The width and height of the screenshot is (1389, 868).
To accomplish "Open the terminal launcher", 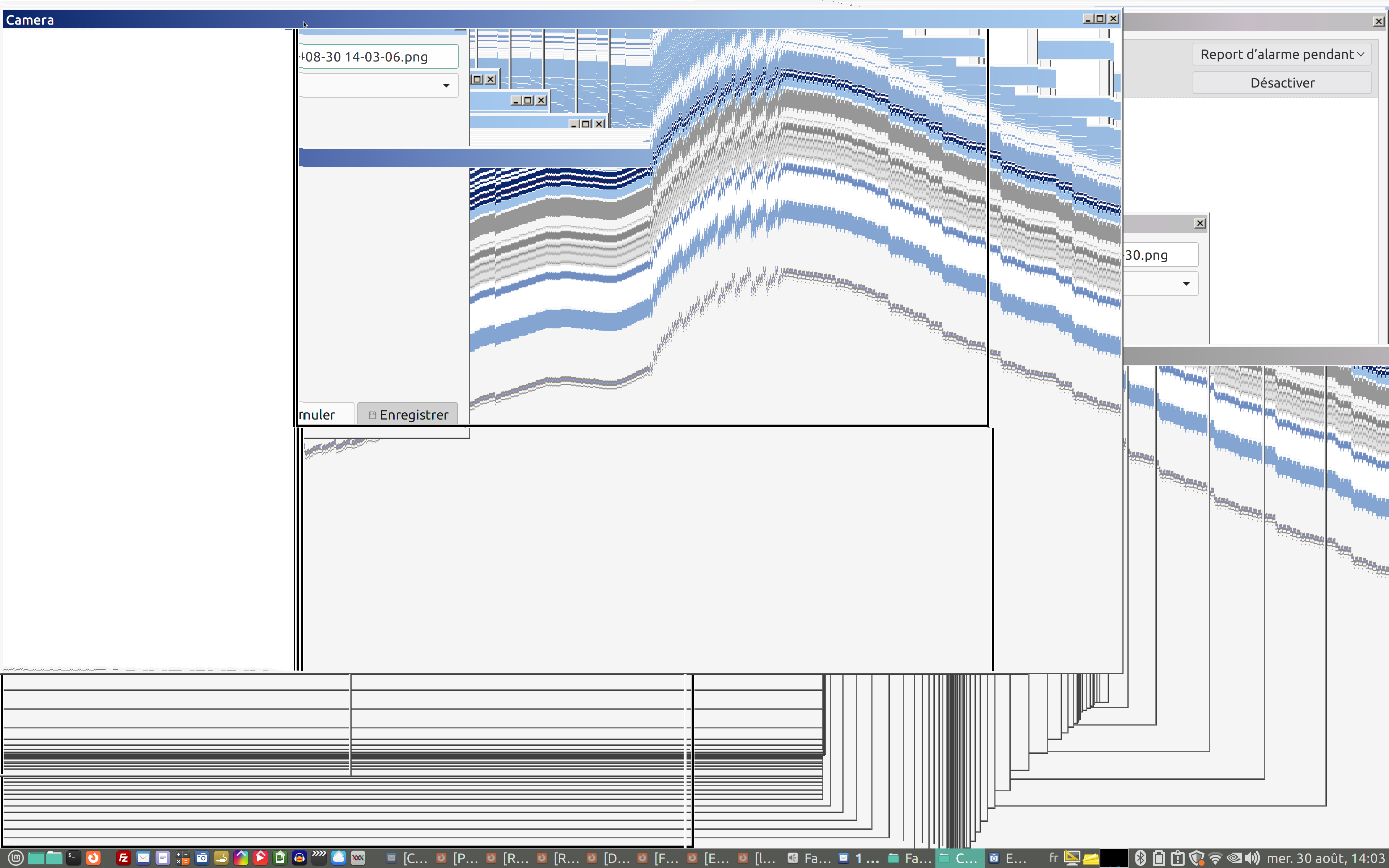I will [x=73, y=858].
